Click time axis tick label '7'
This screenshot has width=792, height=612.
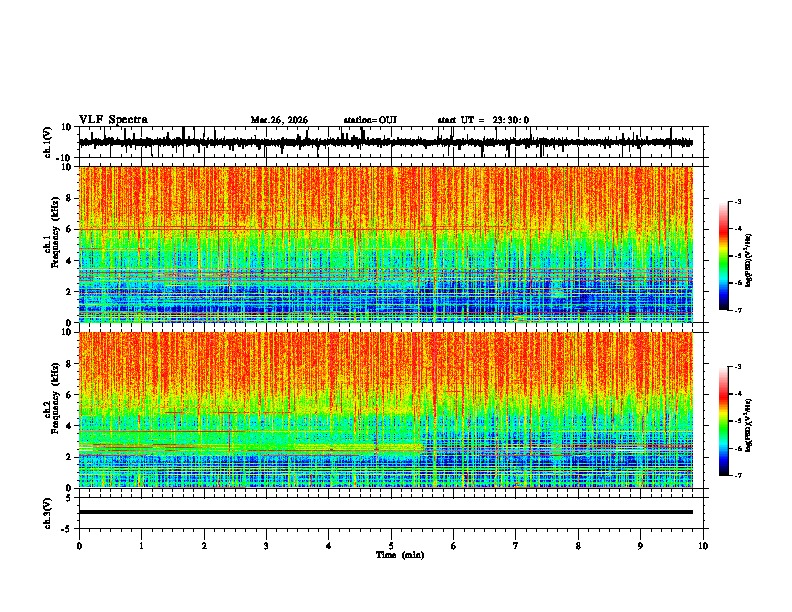516,546
